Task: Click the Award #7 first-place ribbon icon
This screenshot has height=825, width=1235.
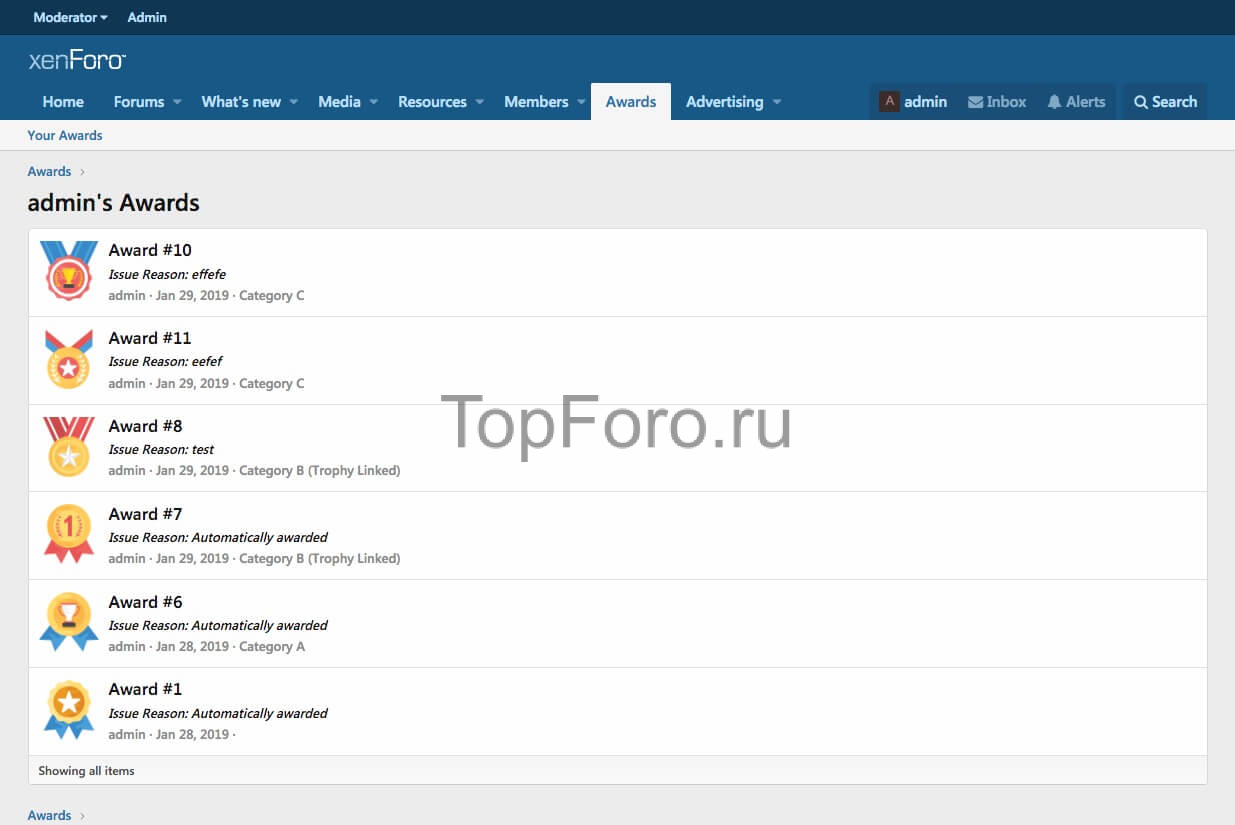Action: point(69,534)
